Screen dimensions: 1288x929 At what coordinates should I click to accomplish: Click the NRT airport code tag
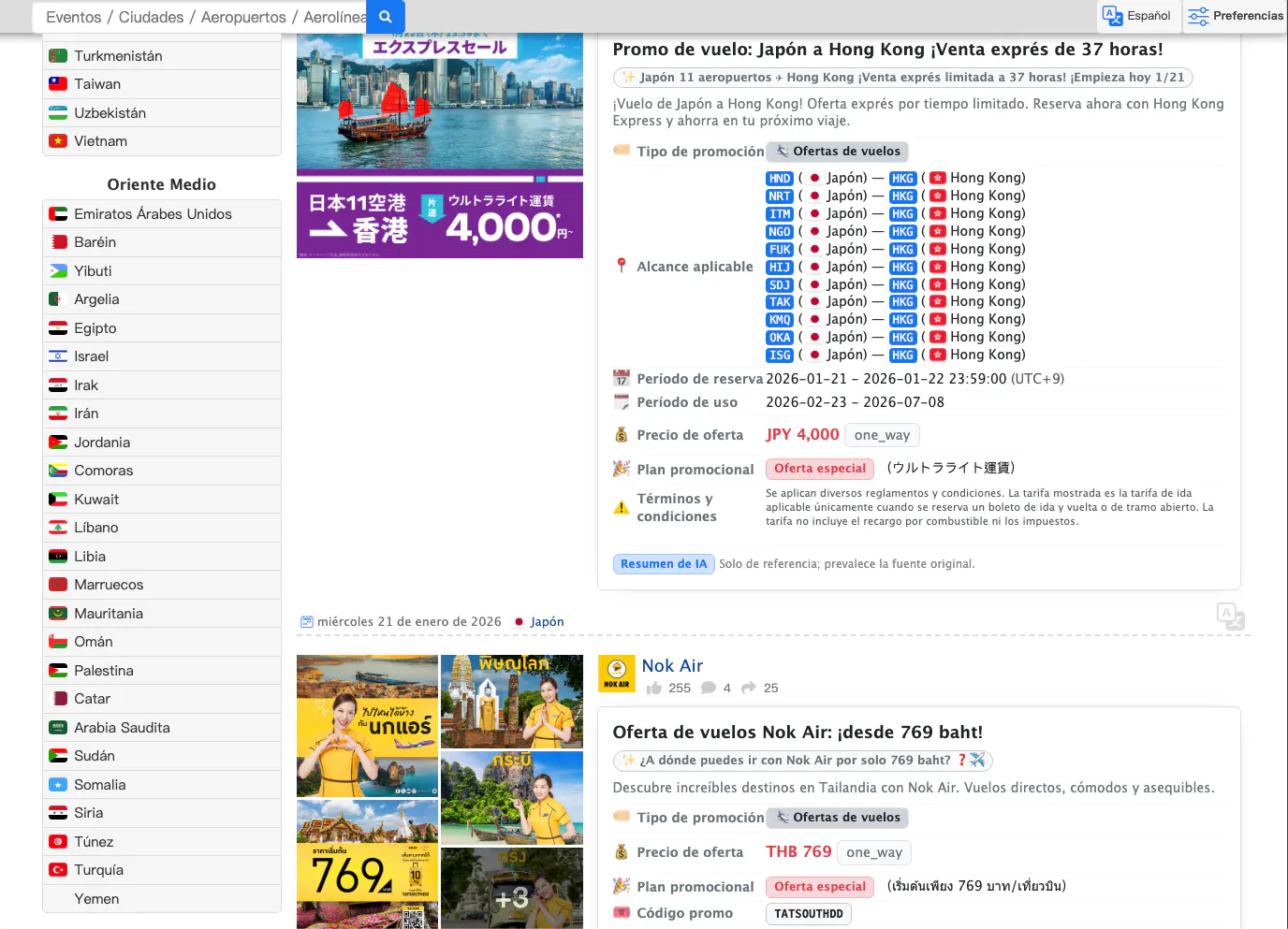(x=780, y=196)
